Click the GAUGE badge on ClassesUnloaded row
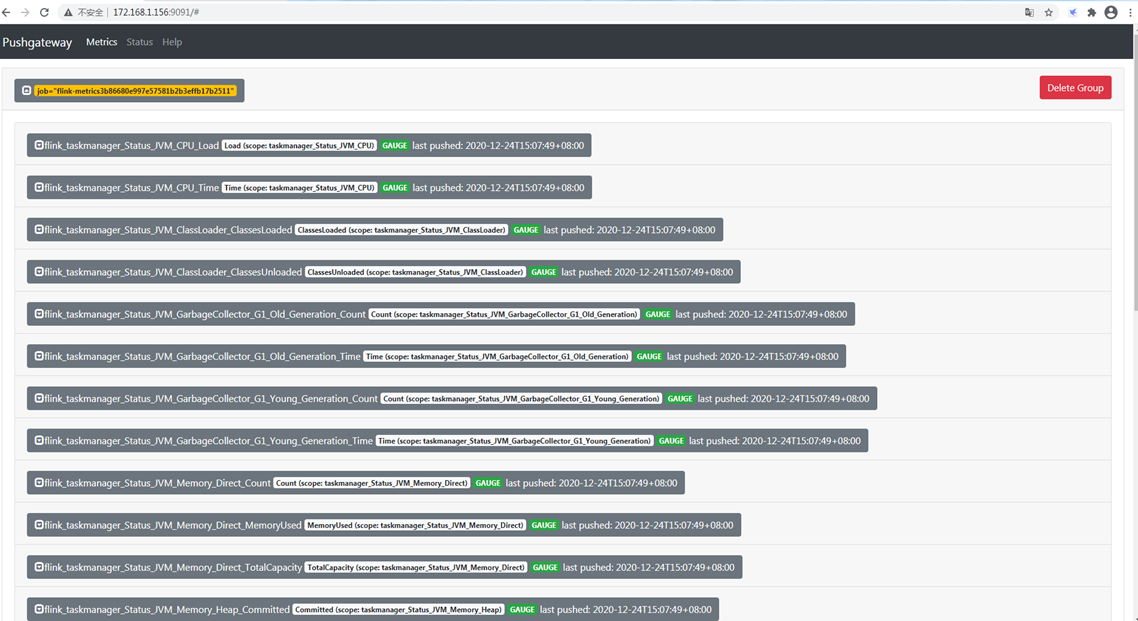This screenshot has height=621, width=1138. [x=544, y=272]
